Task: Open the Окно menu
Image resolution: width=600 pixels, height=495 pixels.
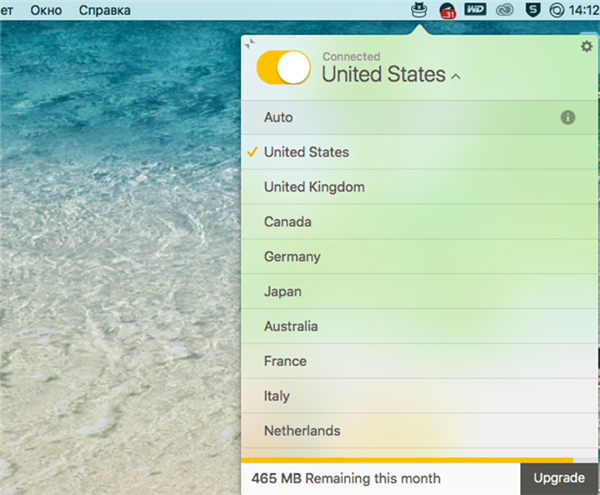Action: tap(46, 10)
